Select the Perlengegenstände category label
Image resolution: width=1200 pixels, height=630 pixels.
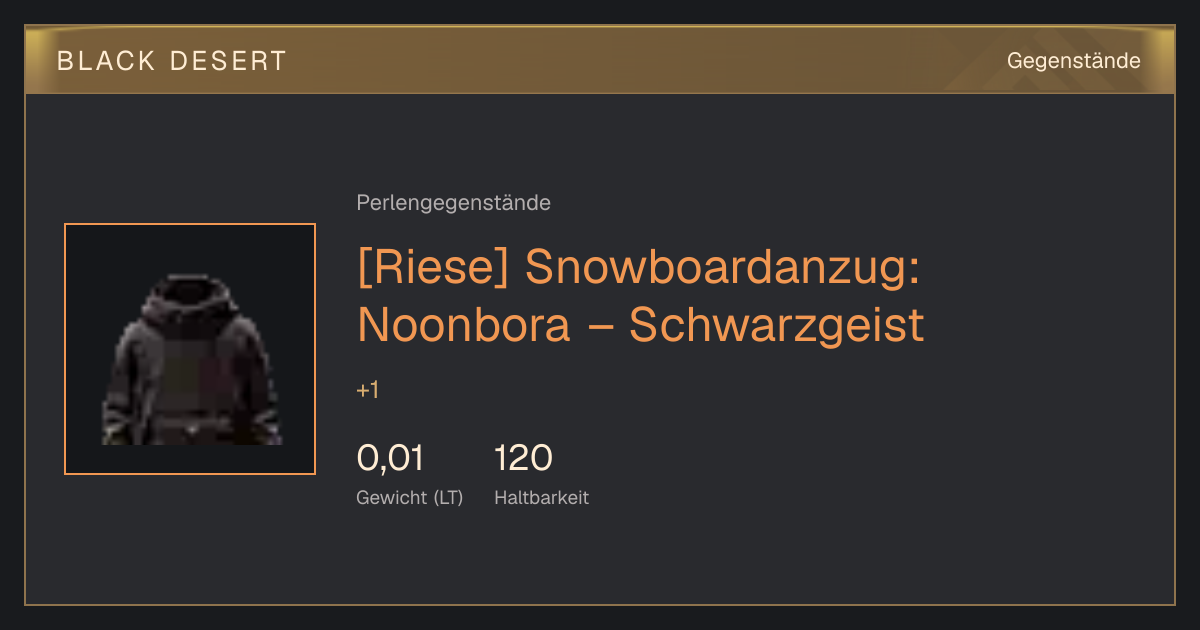[453, 203]
